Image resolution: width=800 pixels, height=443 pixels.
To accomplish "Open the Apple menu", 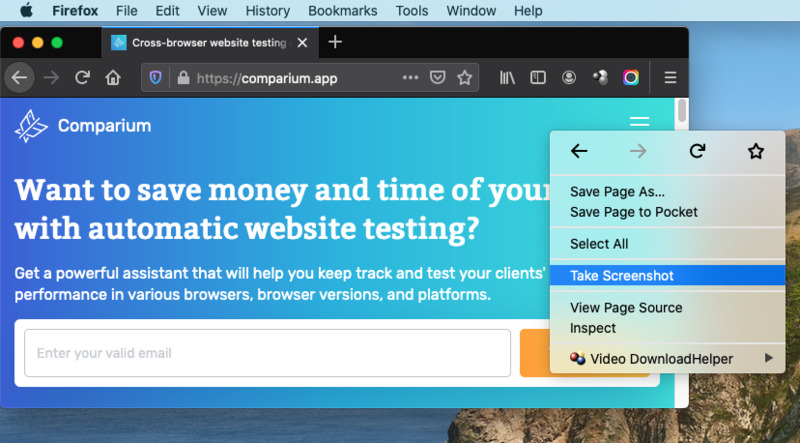I will click(26, 10).
